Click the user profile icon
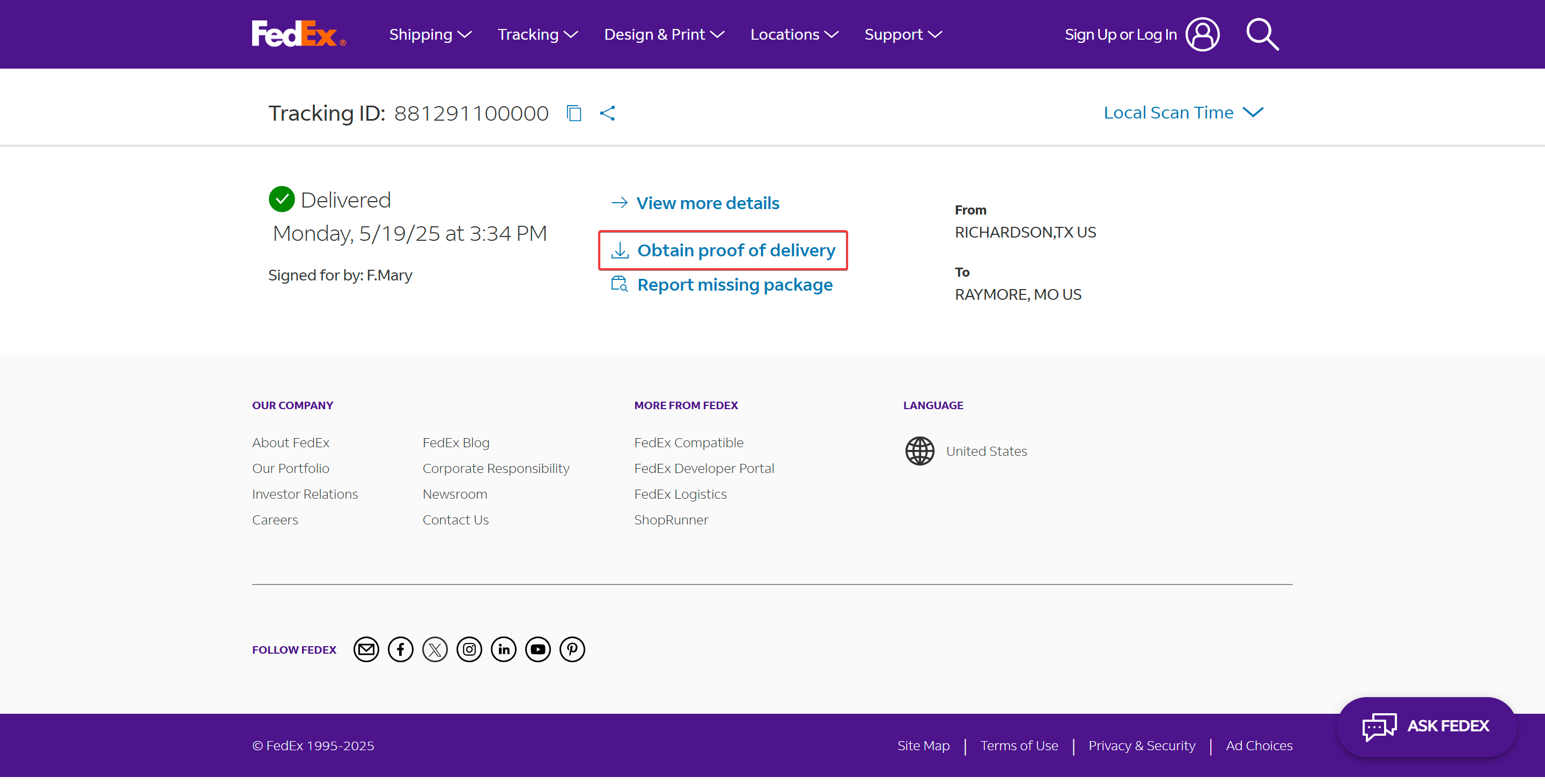The height and width of the screenshot is (784, 1545). click(1203, 34)
